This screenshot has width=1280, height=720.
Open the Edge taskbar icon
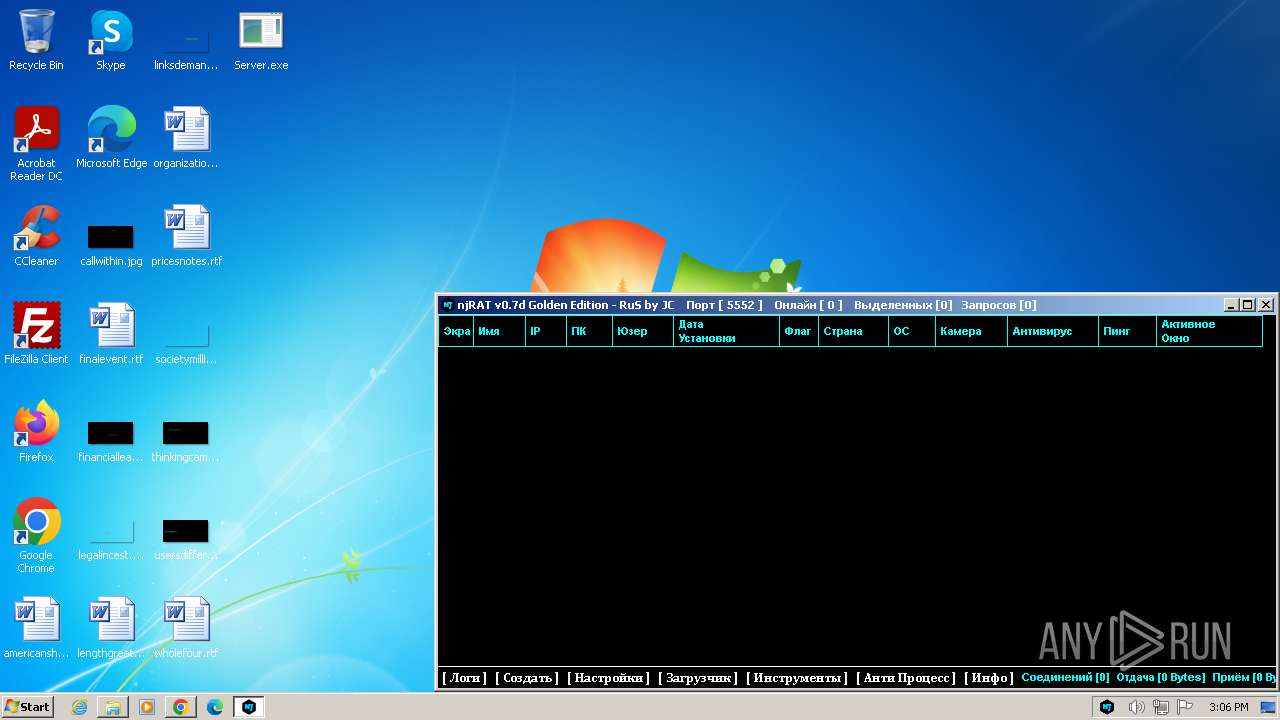(215, 707)
